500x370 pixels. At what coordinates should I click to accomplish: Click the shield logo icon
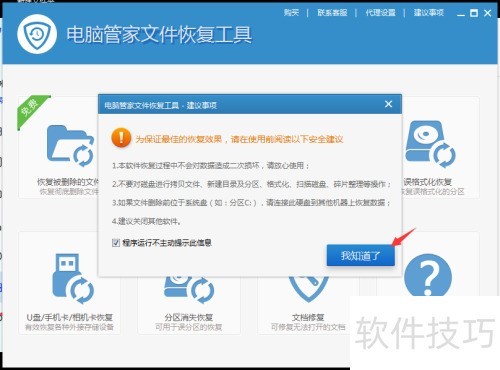point(37,34)
